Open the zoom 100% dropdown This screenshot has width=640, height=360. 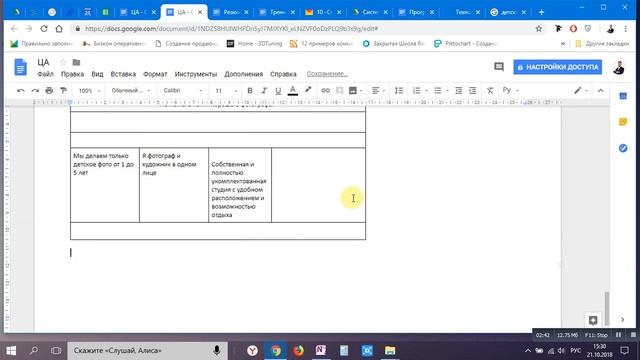pos(89,91)
